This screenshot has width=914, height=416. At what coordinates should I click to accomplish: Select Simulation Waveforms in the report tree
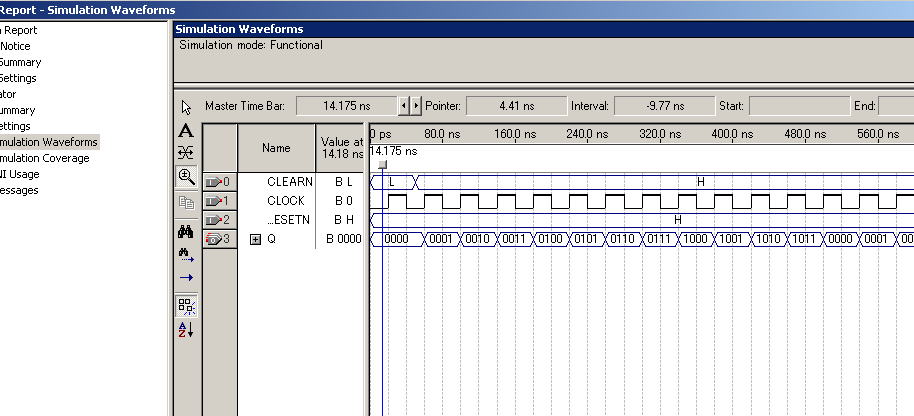(49, 142)
